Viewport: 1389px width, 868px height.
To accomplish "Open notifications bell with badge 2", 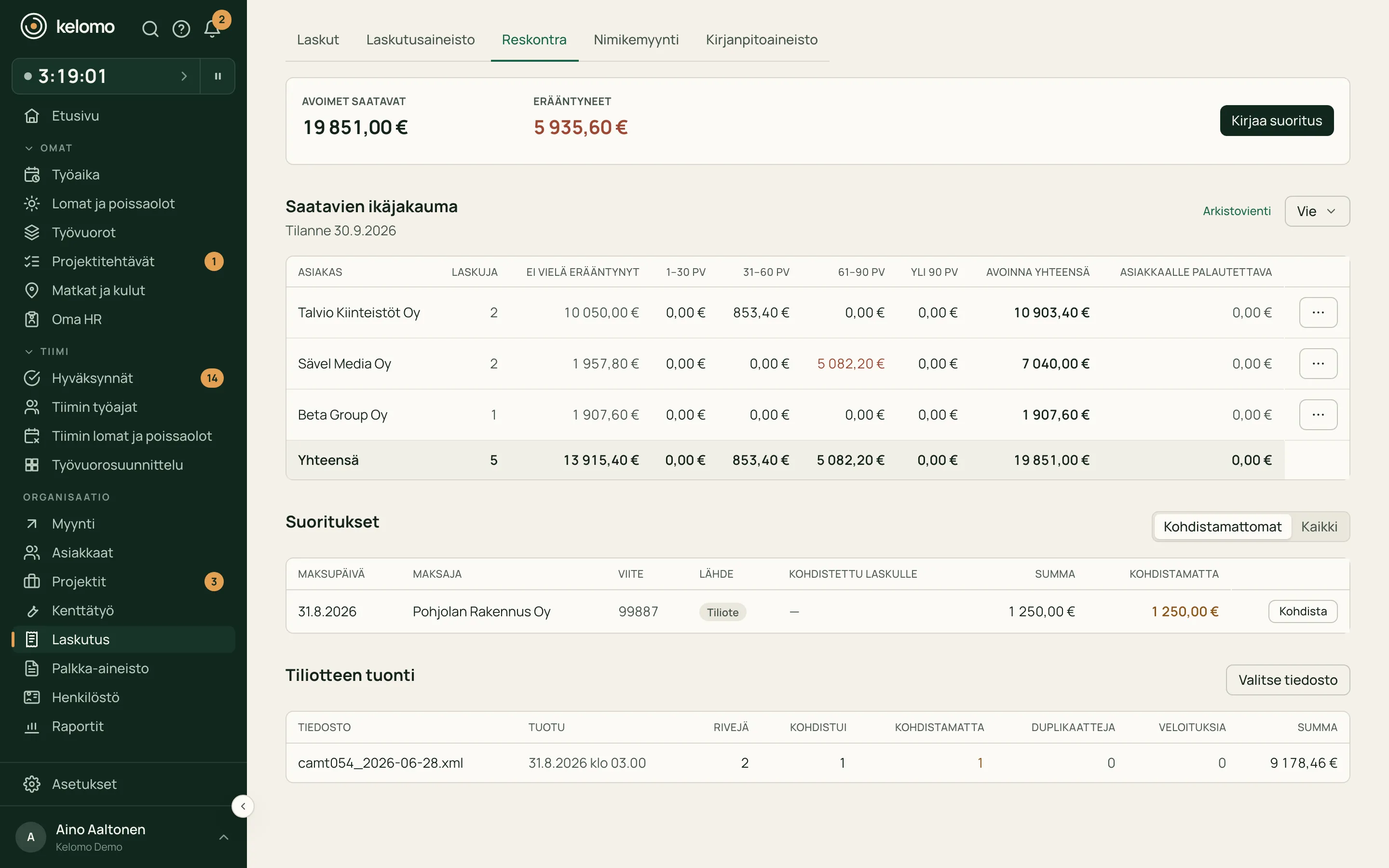I will [212, 29].
